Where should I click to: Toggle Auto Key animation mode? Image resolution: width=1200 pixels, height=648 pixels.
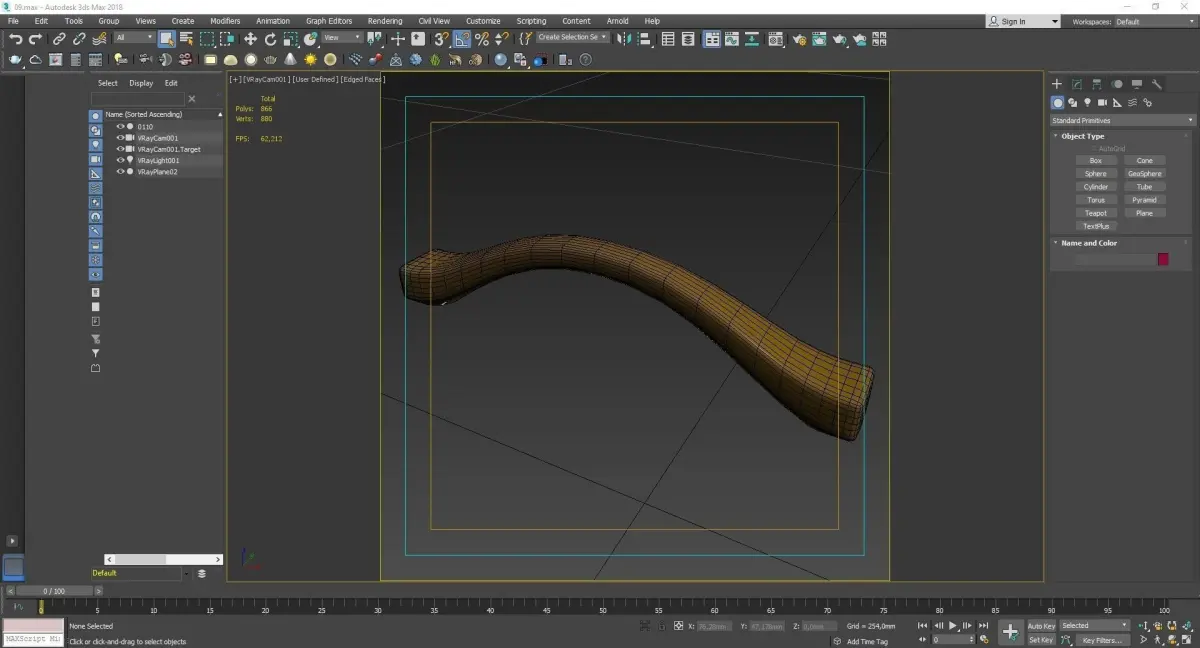[1041, 626]
